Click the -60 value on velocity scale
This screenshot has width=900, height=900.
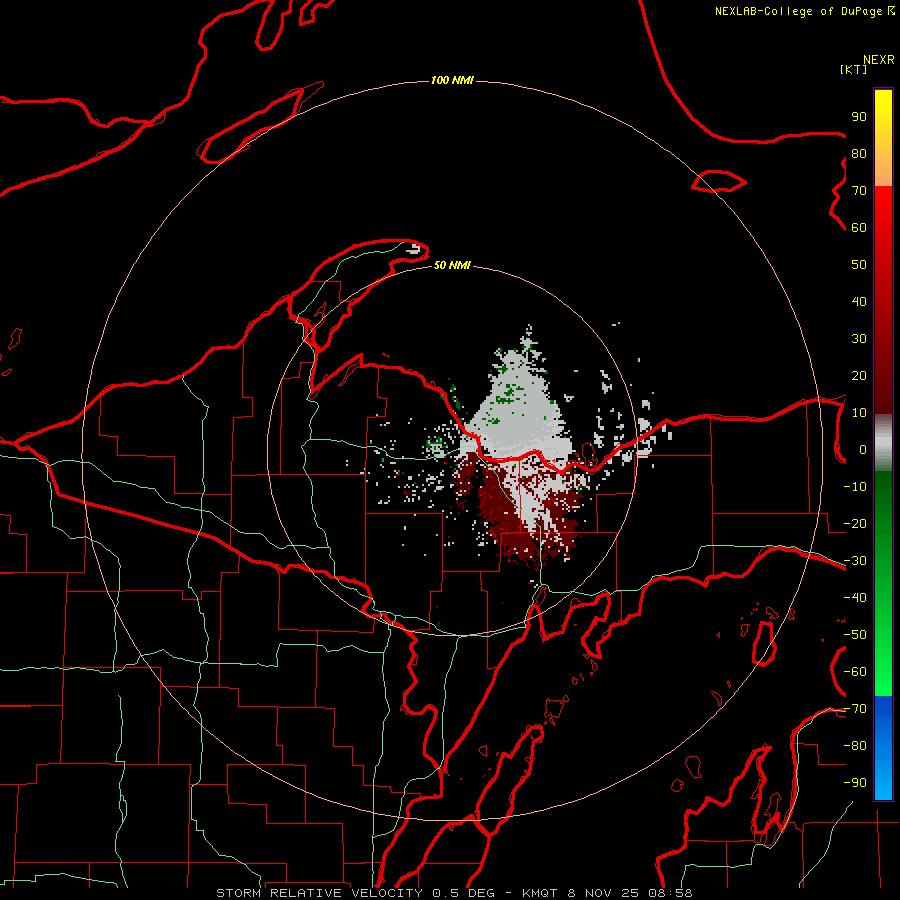(x=855, y=672)
